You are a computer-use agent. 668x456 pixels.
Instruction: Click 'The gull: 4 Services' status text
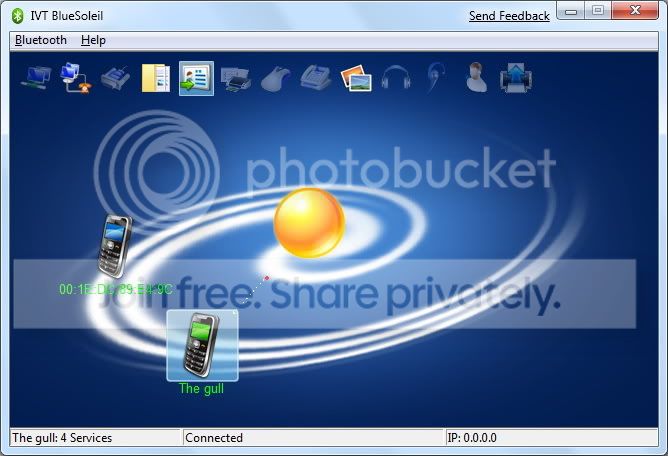coord(62,438)
